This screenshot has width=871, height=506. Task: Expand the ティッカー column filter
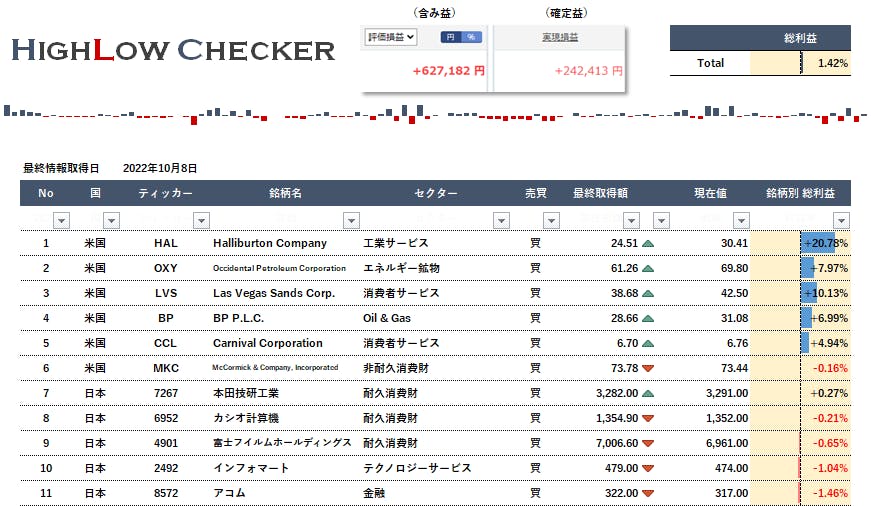coord(201,220)
